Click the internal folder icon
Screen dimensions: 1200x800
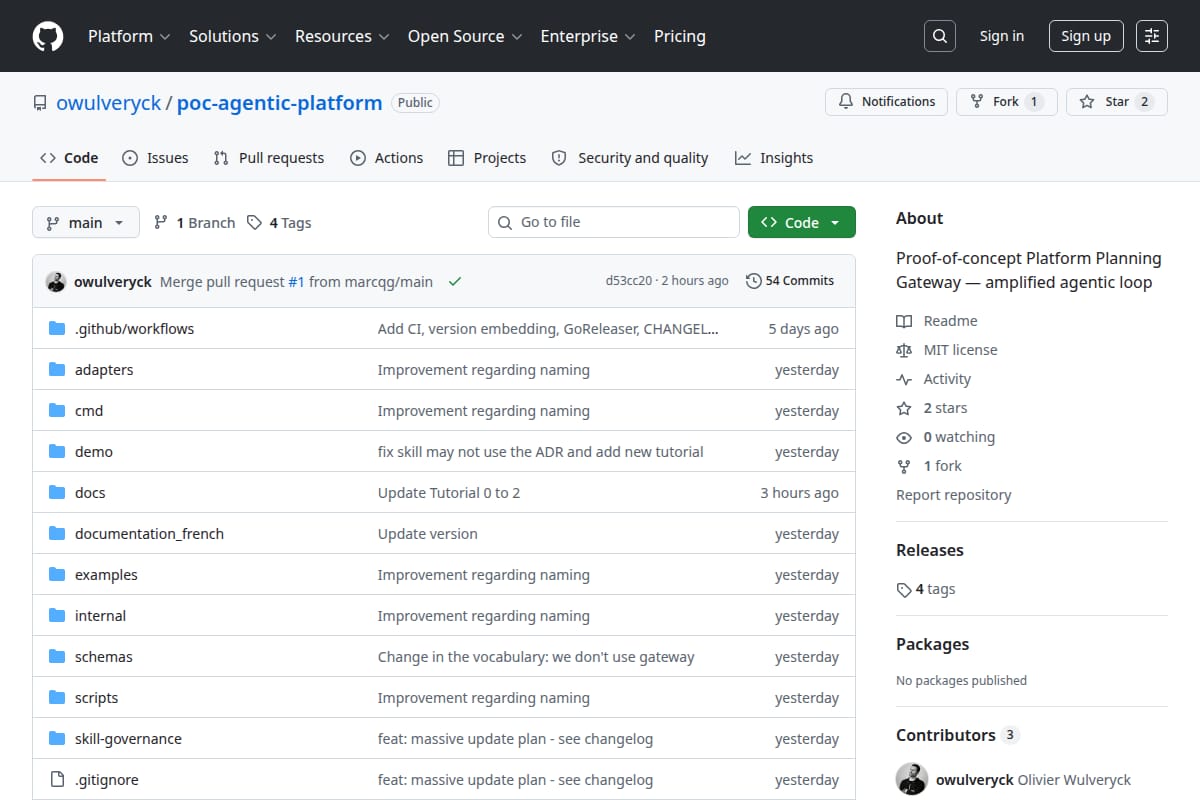pyautogui.click(x=57, y=616)
